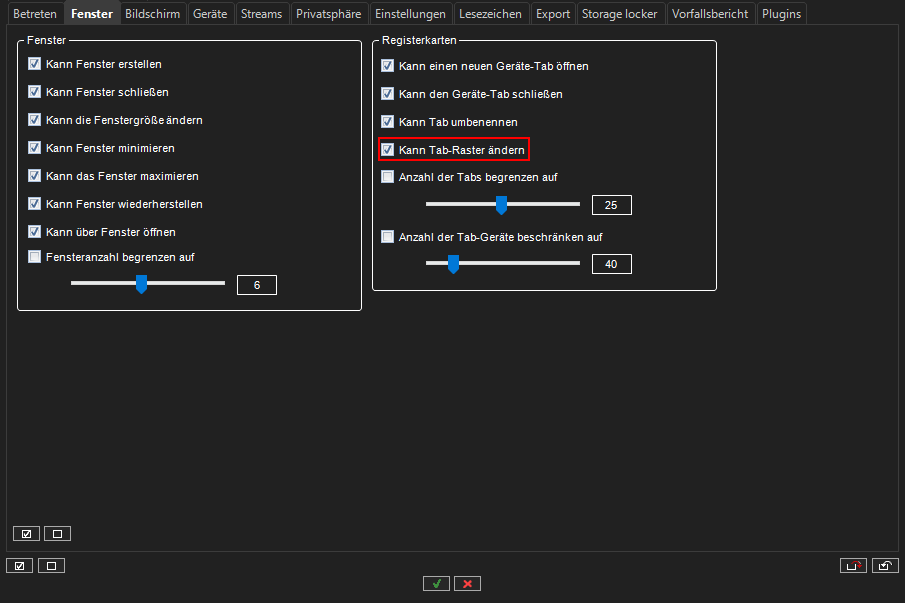Click the tab device limit slider handle
This screenshot has height=603, width=905.
click(x=453, y=264)
